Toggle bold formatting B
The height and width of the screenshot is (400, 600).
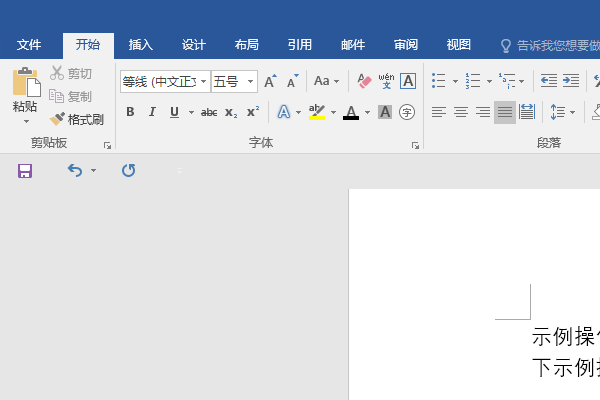pos(130,112)
